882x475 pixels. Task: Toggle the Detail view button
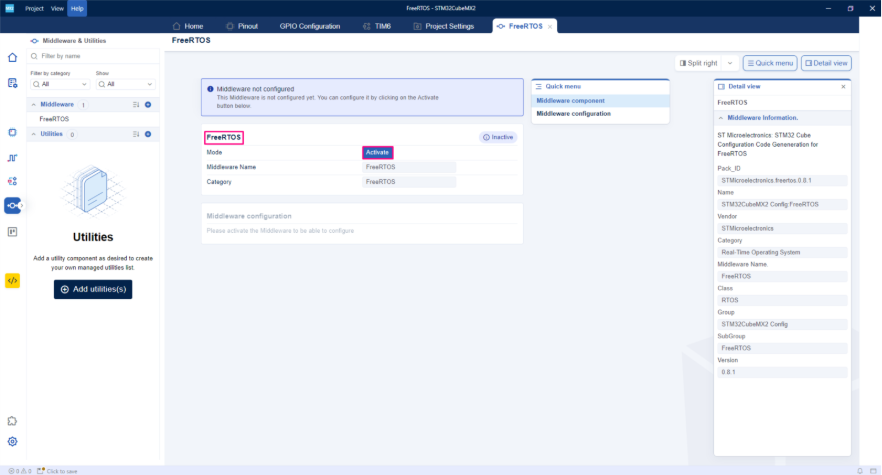[826, 63]
